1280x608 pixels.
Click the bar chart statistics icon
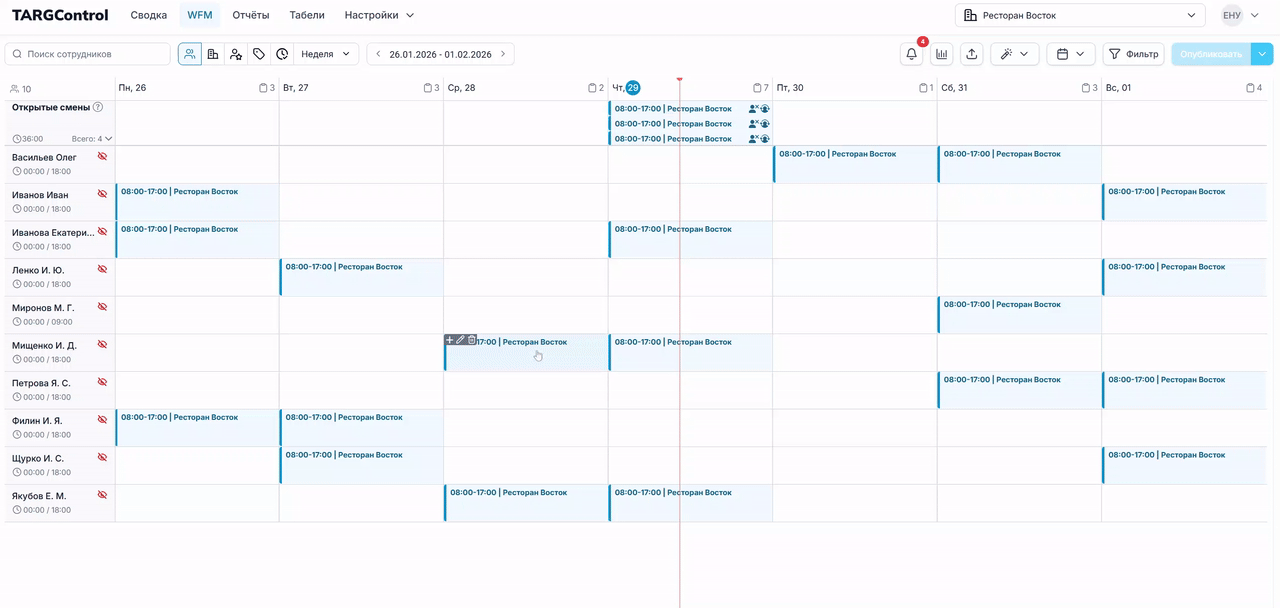(941, 54)
